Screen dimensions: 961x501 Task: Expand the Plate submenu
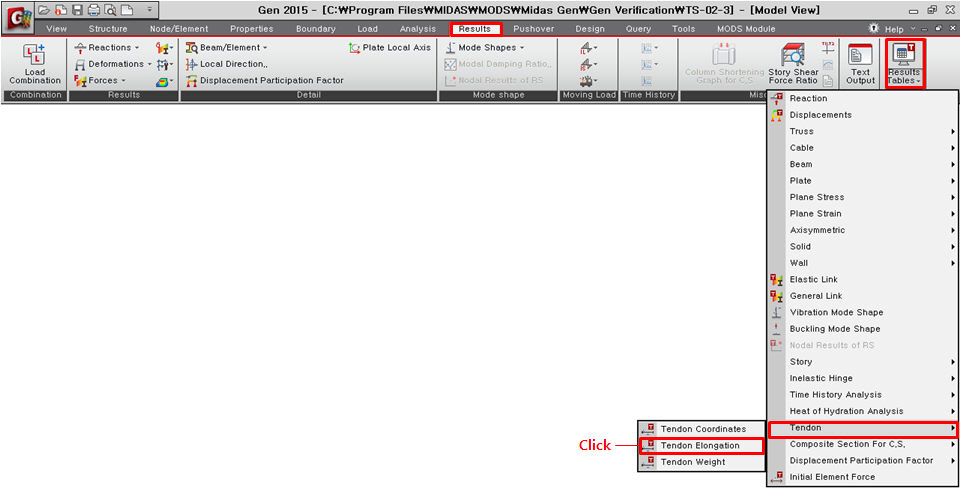click(x=862, y=181)
